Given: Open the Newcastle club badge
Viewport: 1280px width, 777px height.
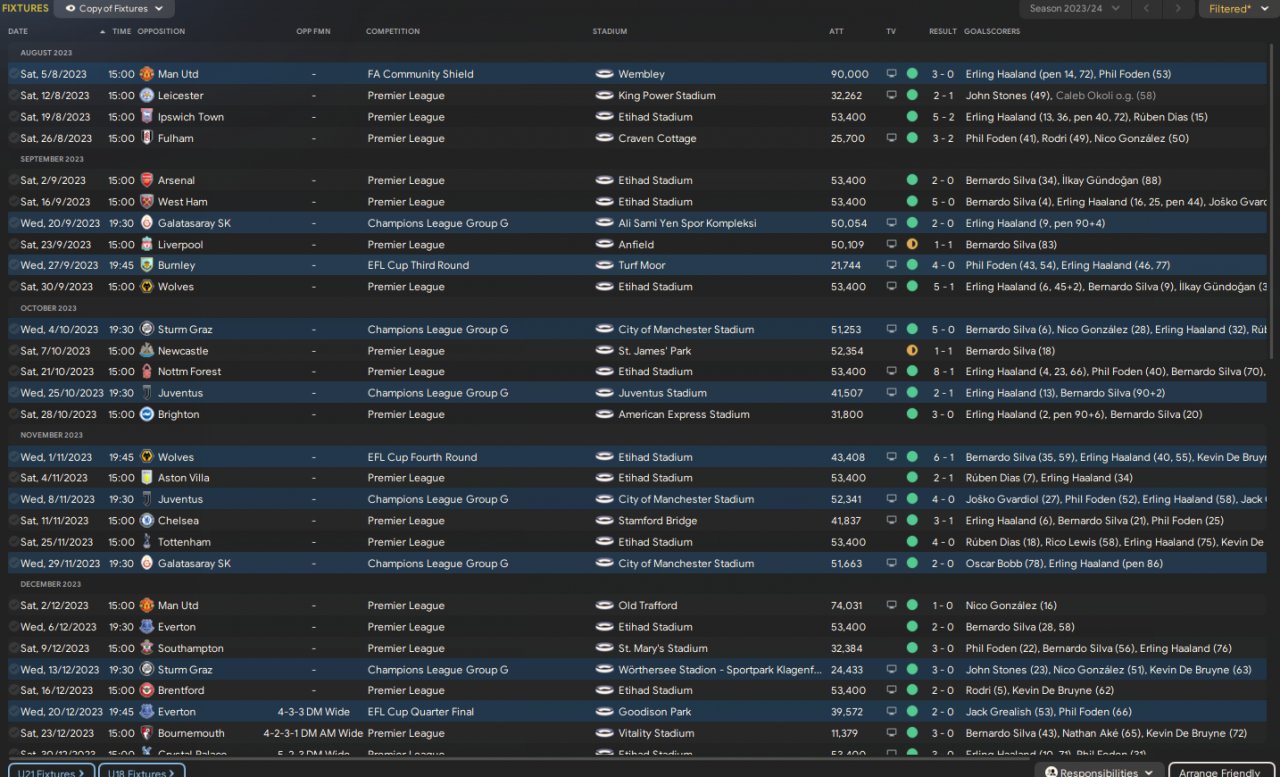Looking at the screenshot, I should point(147,351).
